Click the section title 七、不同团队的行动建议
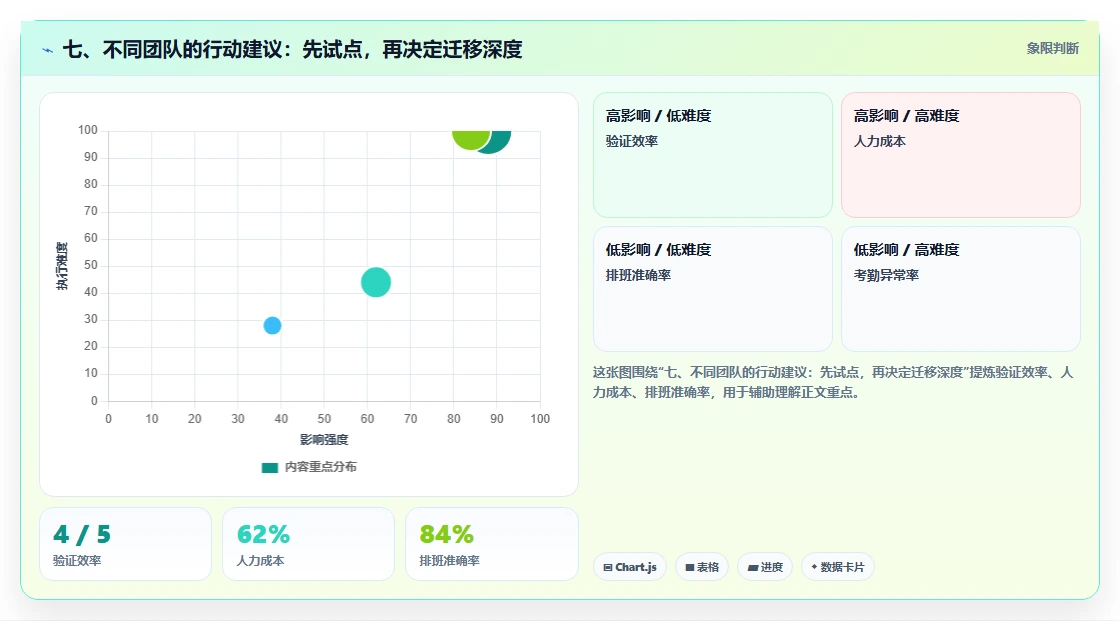 pos(292,49)
